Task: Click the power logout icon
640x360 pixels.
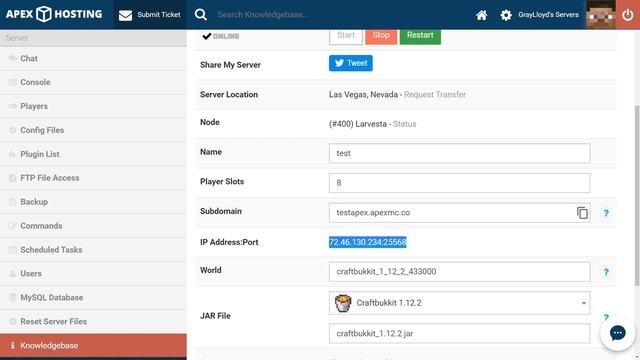Action: pos(628,15)
